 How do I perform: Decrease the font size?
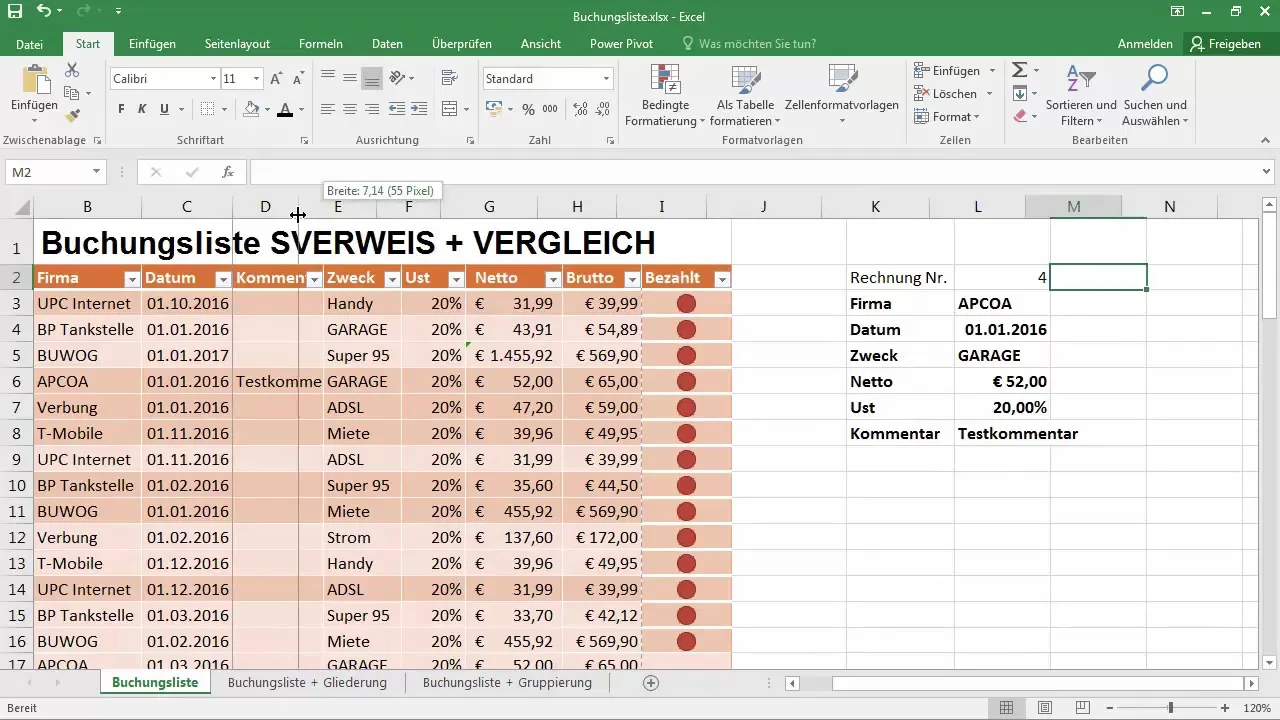[x=299, y=78]
